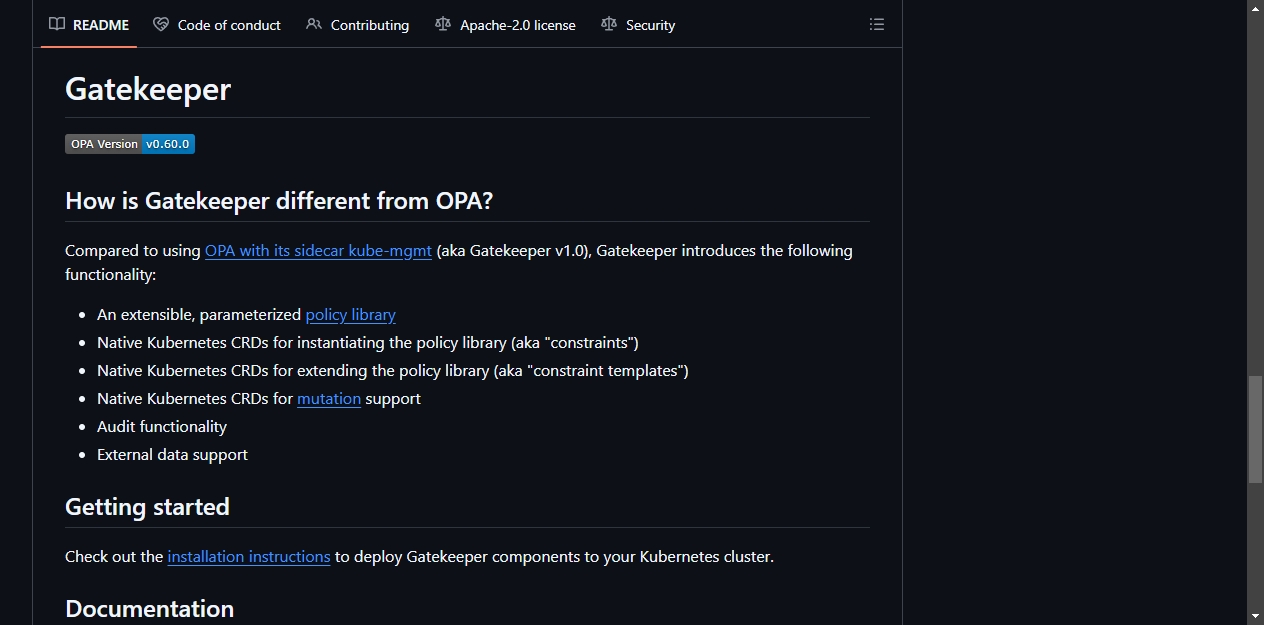Open the README outline list icon
This screenshot has width=1264, height=625.
877,24
